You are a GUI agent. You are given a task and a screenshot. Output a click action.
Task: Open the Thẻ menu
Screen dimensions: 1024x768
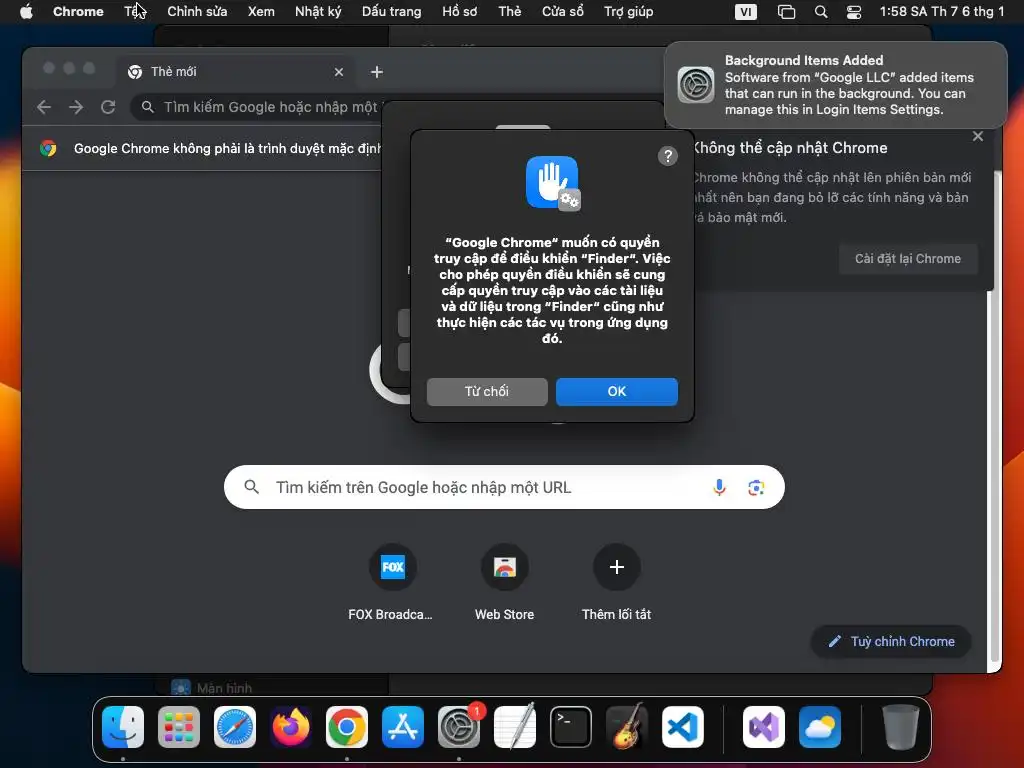tap(510, 11)
